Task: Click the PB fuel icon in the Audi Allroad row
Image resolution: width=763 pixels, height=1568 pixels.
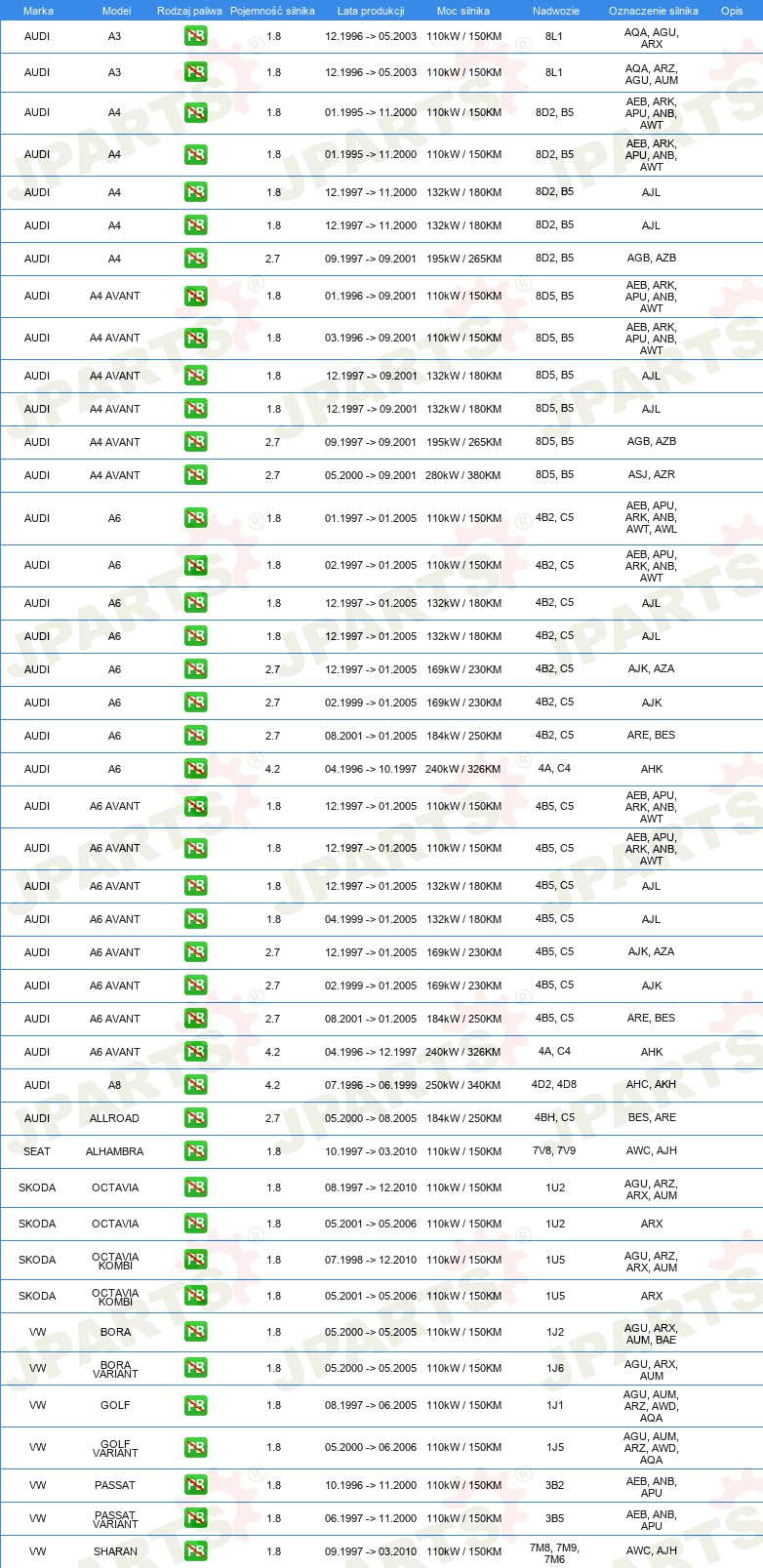Action: pos(196,1118)
